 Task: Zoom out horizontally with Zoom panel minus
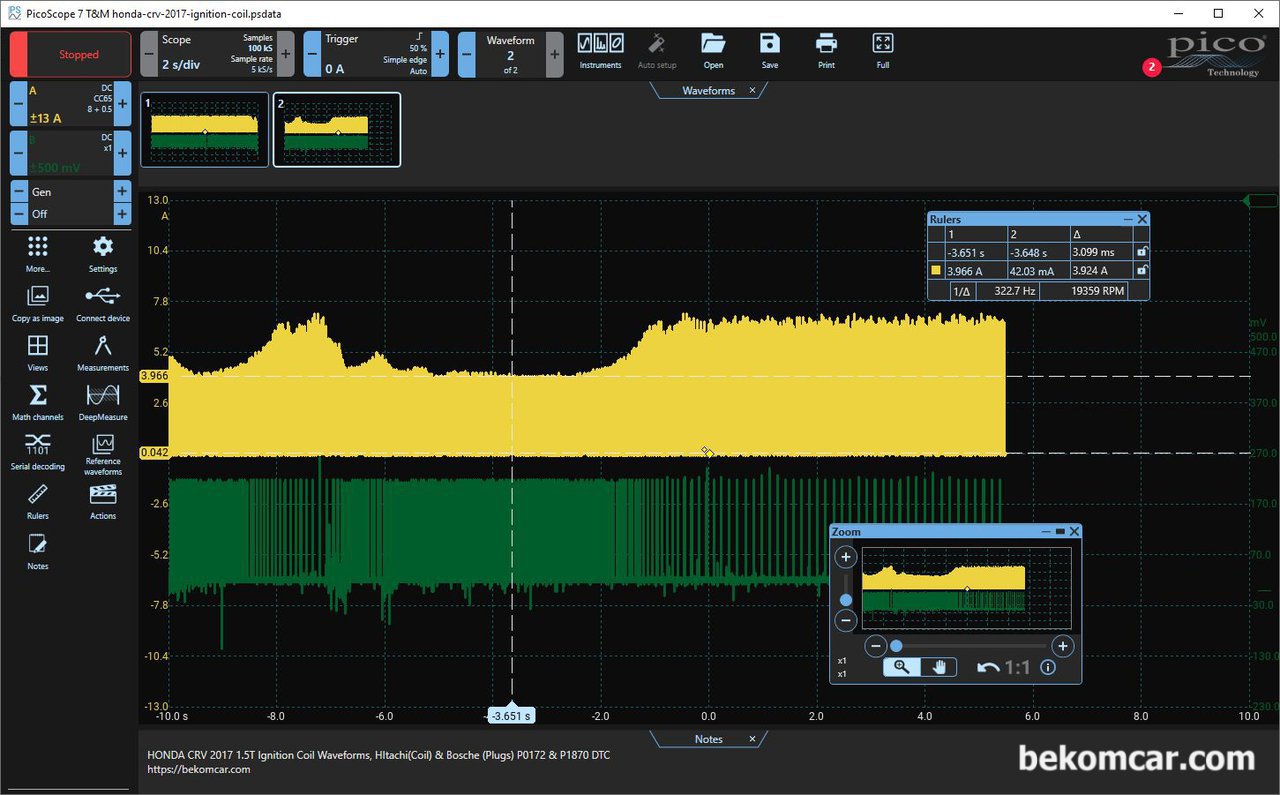pyautogui.click(x=874, y=646)
